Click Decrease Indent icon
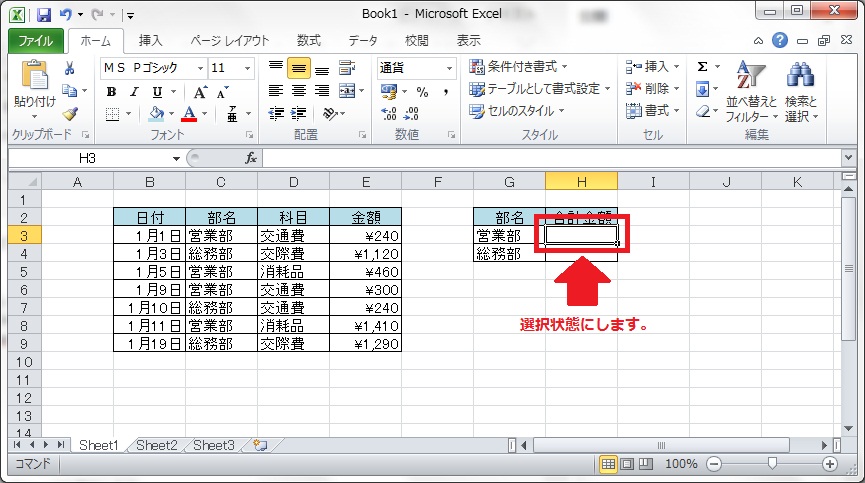The height and width of the screenshot is (483, 865). (276, 114)
